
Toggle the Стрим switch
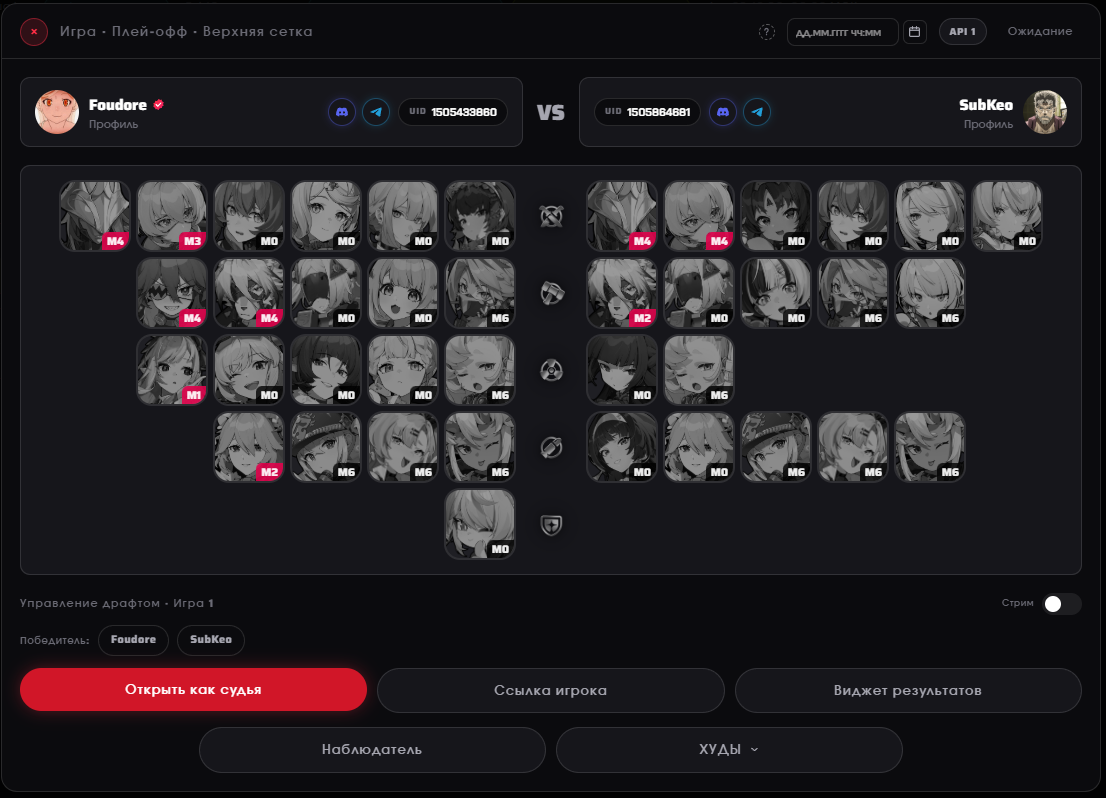click(x=1062, y=603)
